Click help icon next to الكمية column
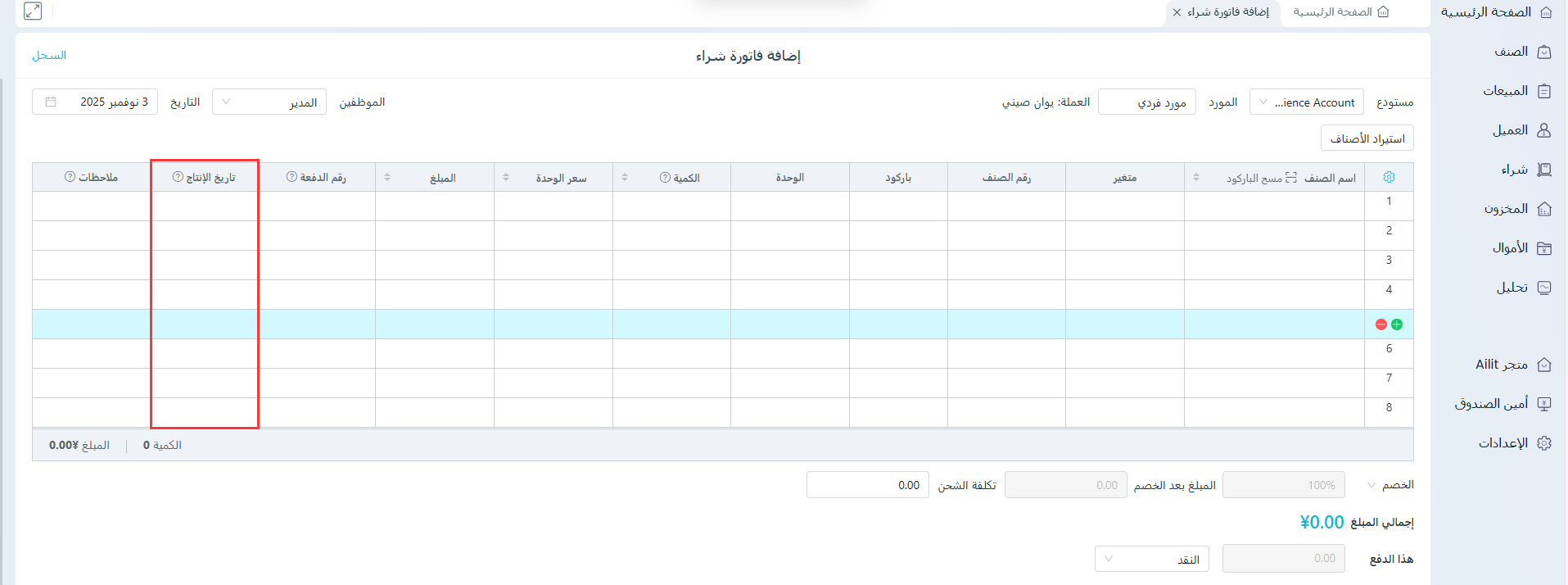Viewport: 1568px width, 585px height. point(666,178)
